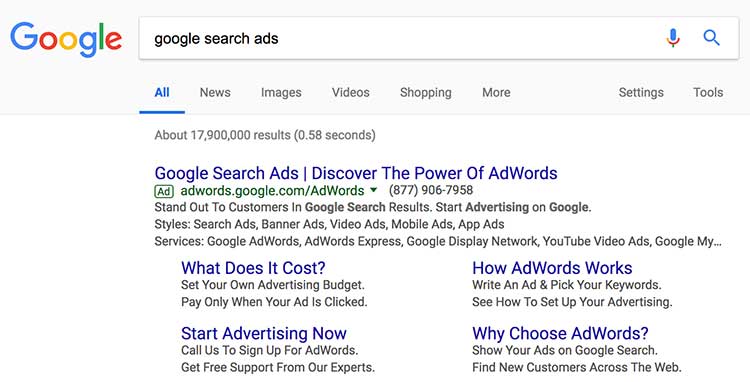
Task: Switch to the Videos tab
Action: coord(351,92)
